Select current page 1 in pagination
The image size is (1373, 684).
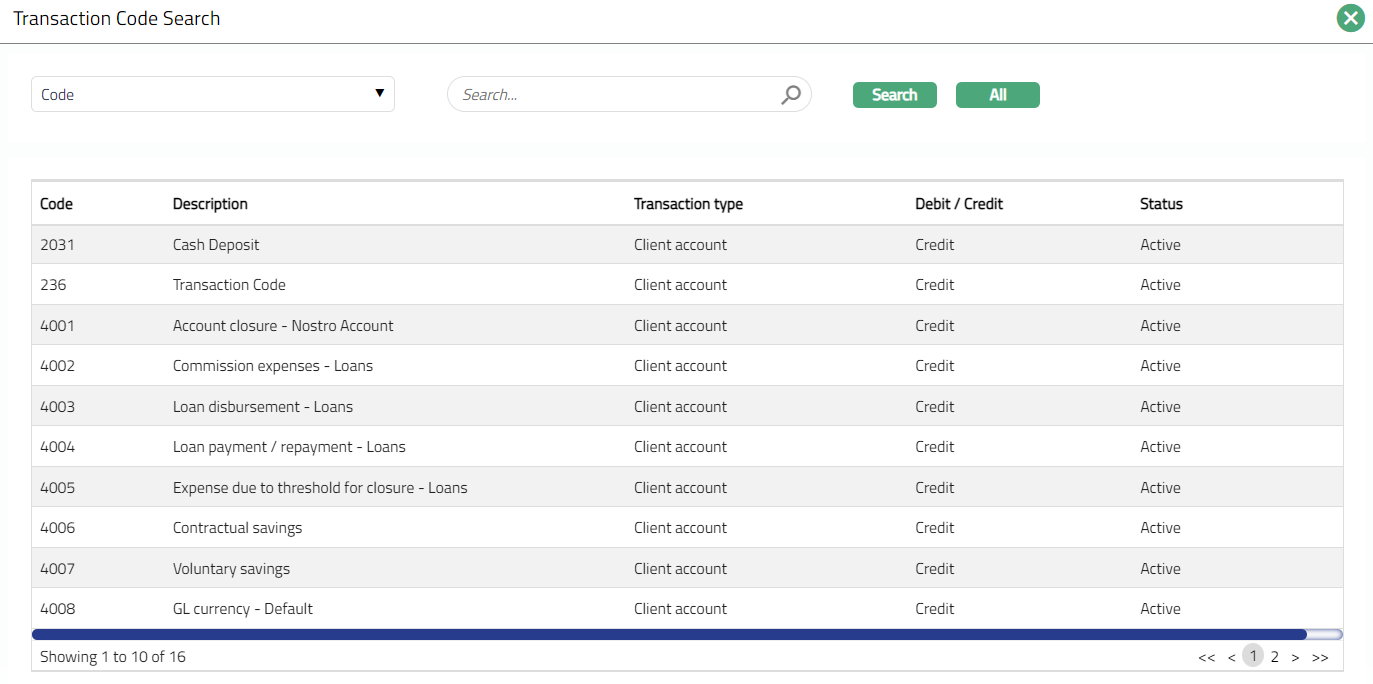coord(1253,656)
